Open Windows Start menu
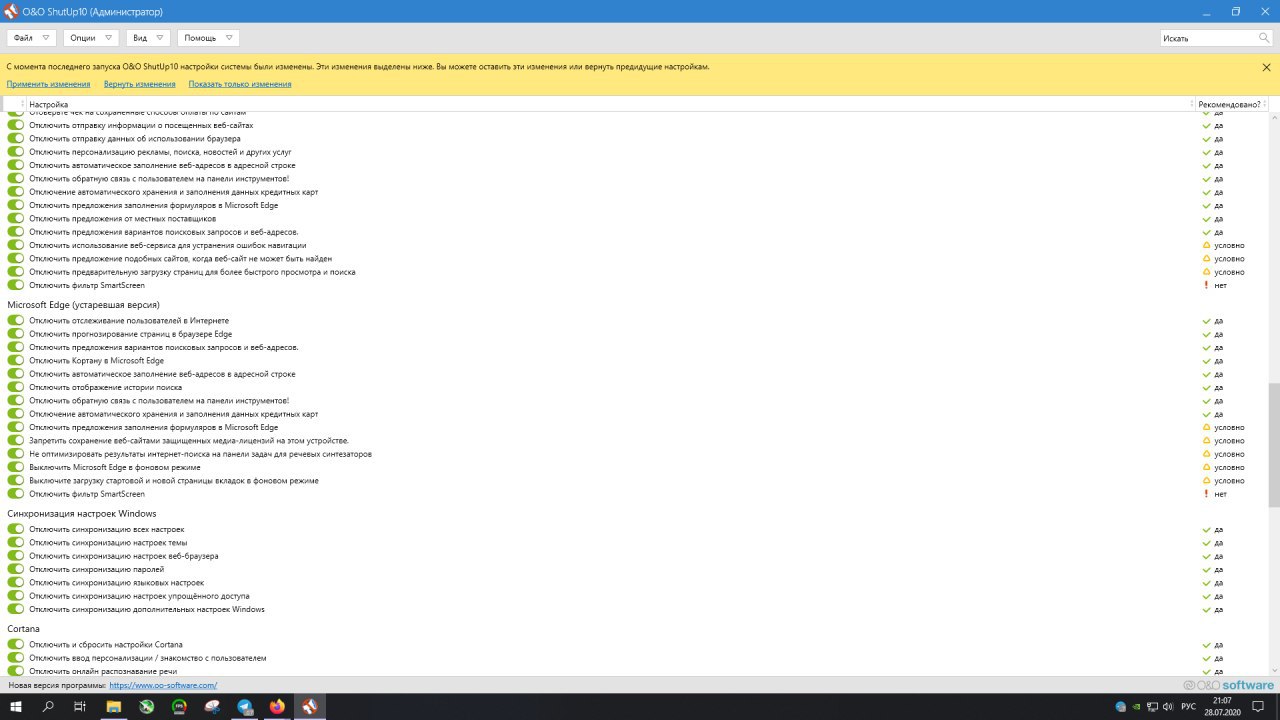The image size is (1280, 720). pos(16,707)
